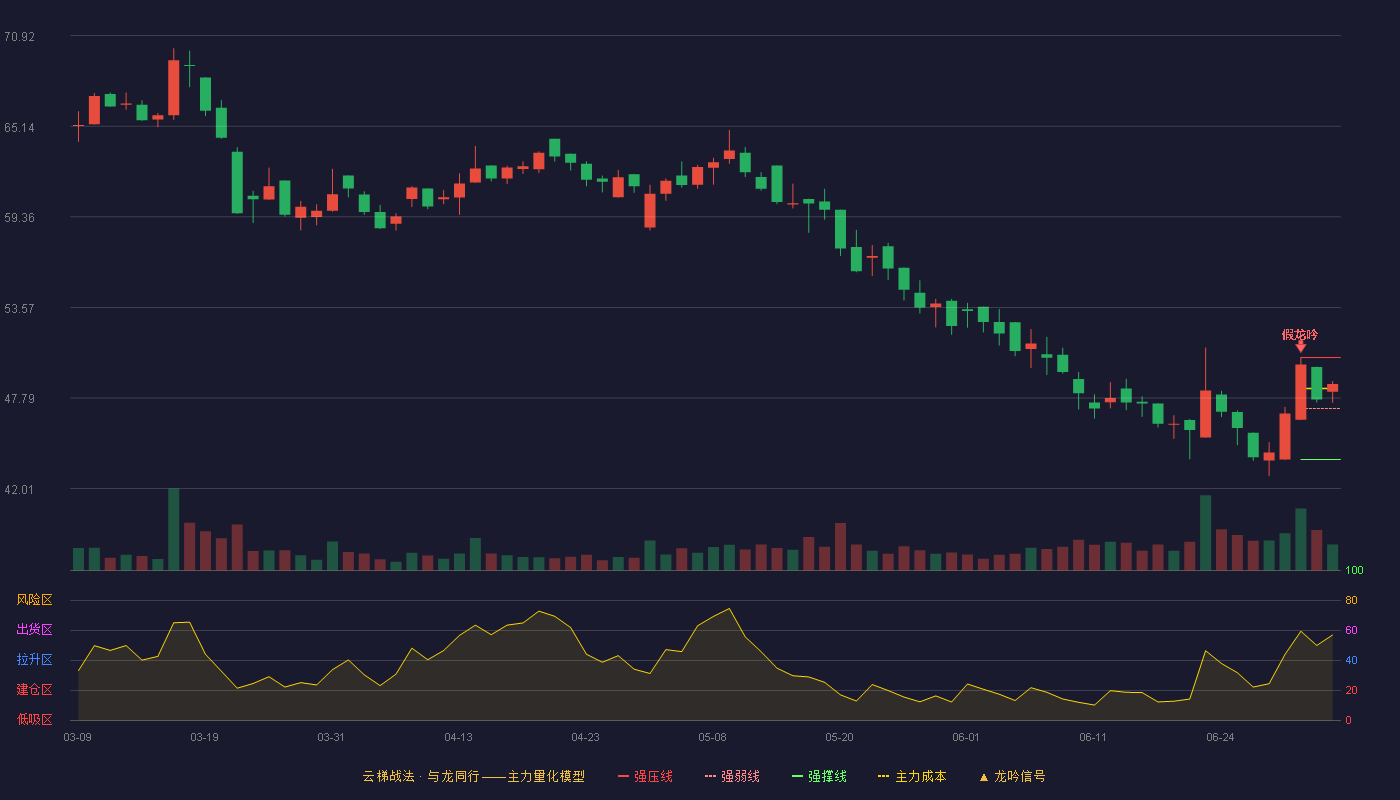
Task: Click the 云梯战法 · 与龙同行 title text
Action: click(x=421, y=776)
